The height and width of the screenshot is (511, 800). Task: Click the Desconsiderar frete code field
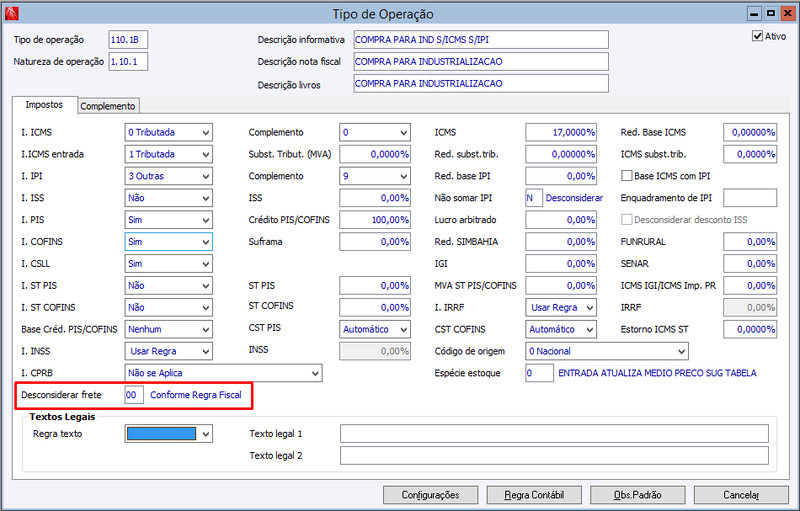(x=134, y=395)
